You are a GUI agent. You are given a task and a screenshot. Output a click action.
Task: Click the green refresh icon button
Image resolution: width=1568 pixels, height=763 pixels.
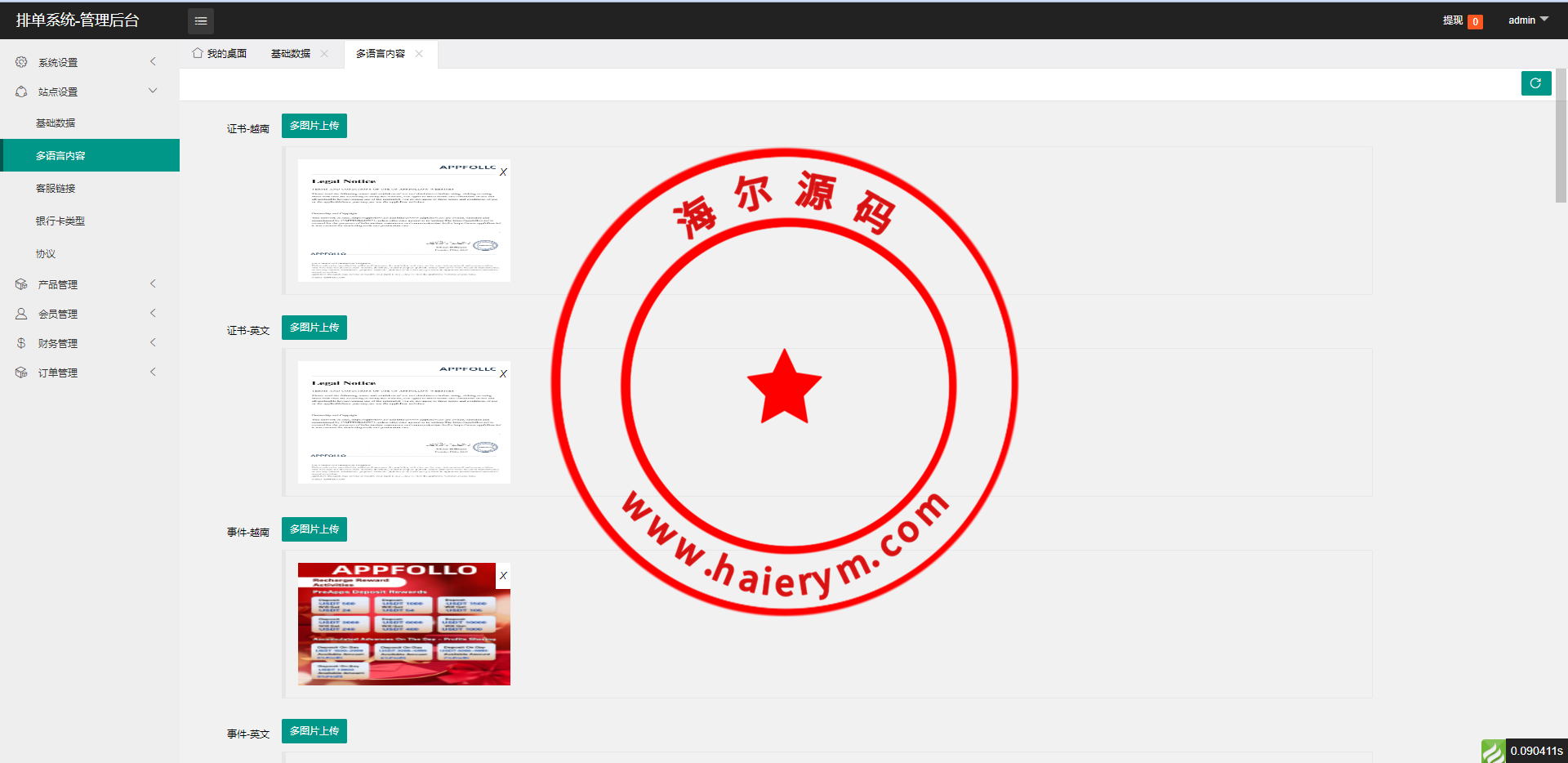coord(1535,83)
